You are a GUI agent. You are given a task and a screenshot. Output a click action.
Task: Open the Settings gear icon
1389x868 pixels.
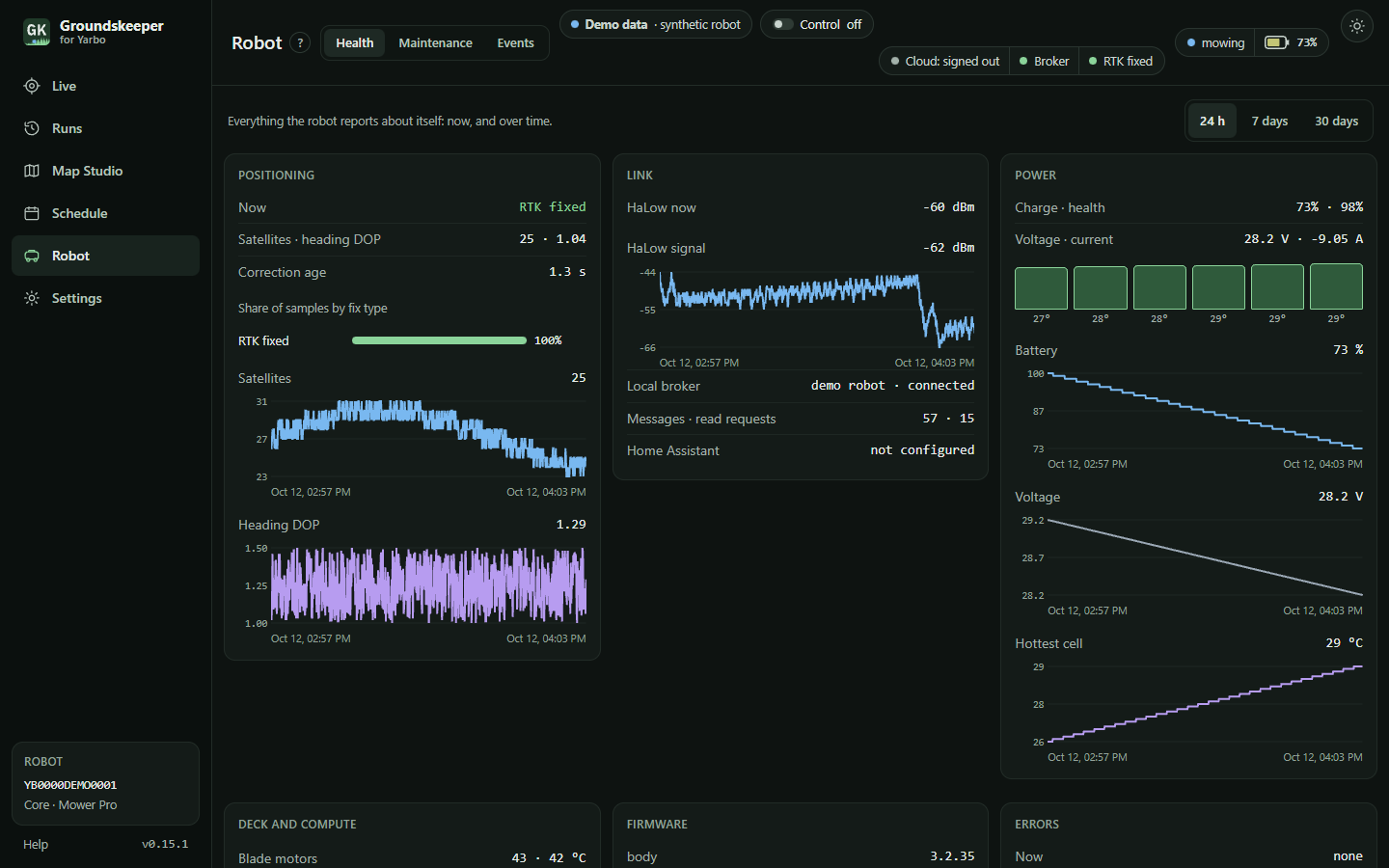click(x=32, y=298)
